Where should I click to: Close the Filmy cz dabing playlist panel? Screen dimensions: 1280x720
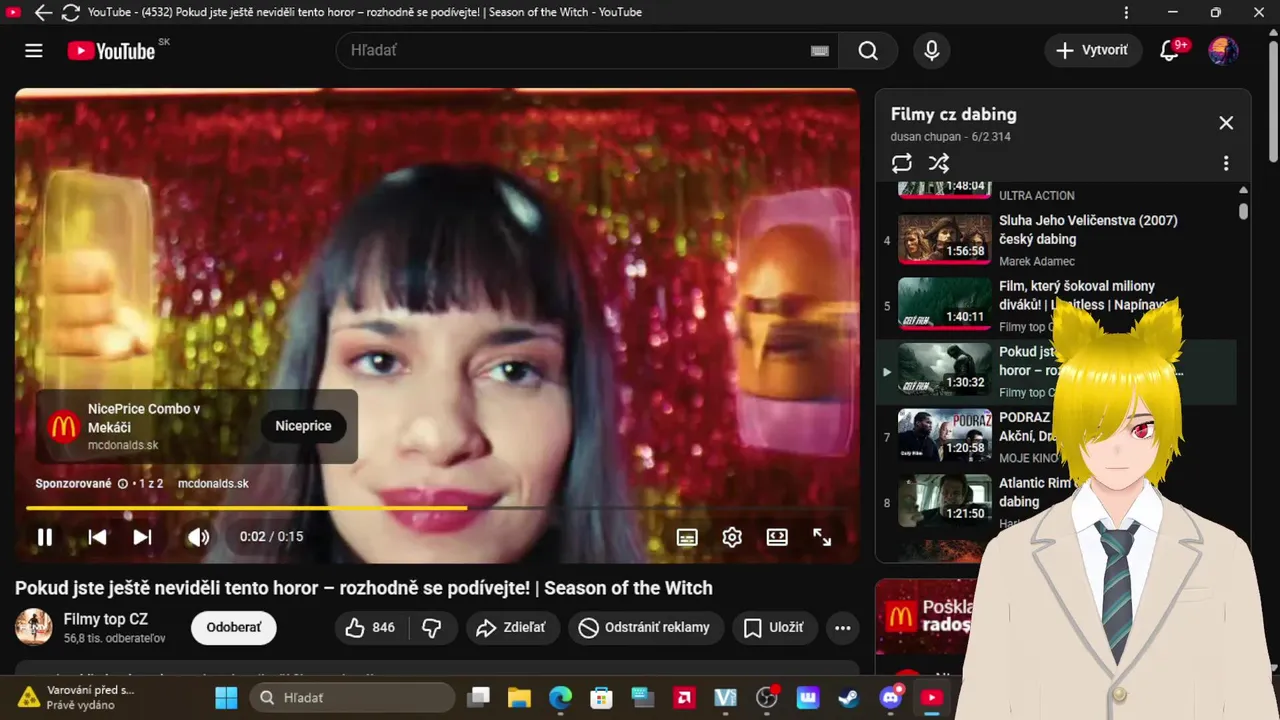(x=1226, y=123)
